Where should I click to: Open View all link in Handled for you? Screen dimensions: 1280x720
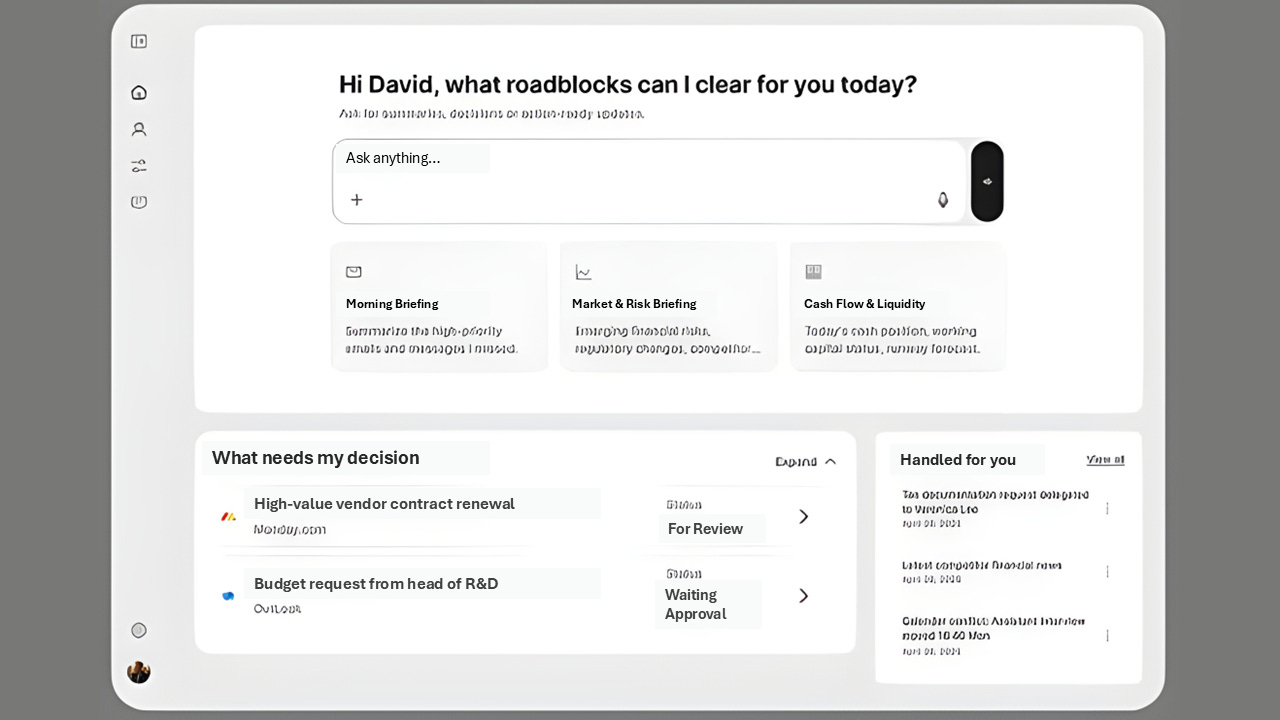pyautogui.click(x=1105, y=460)
